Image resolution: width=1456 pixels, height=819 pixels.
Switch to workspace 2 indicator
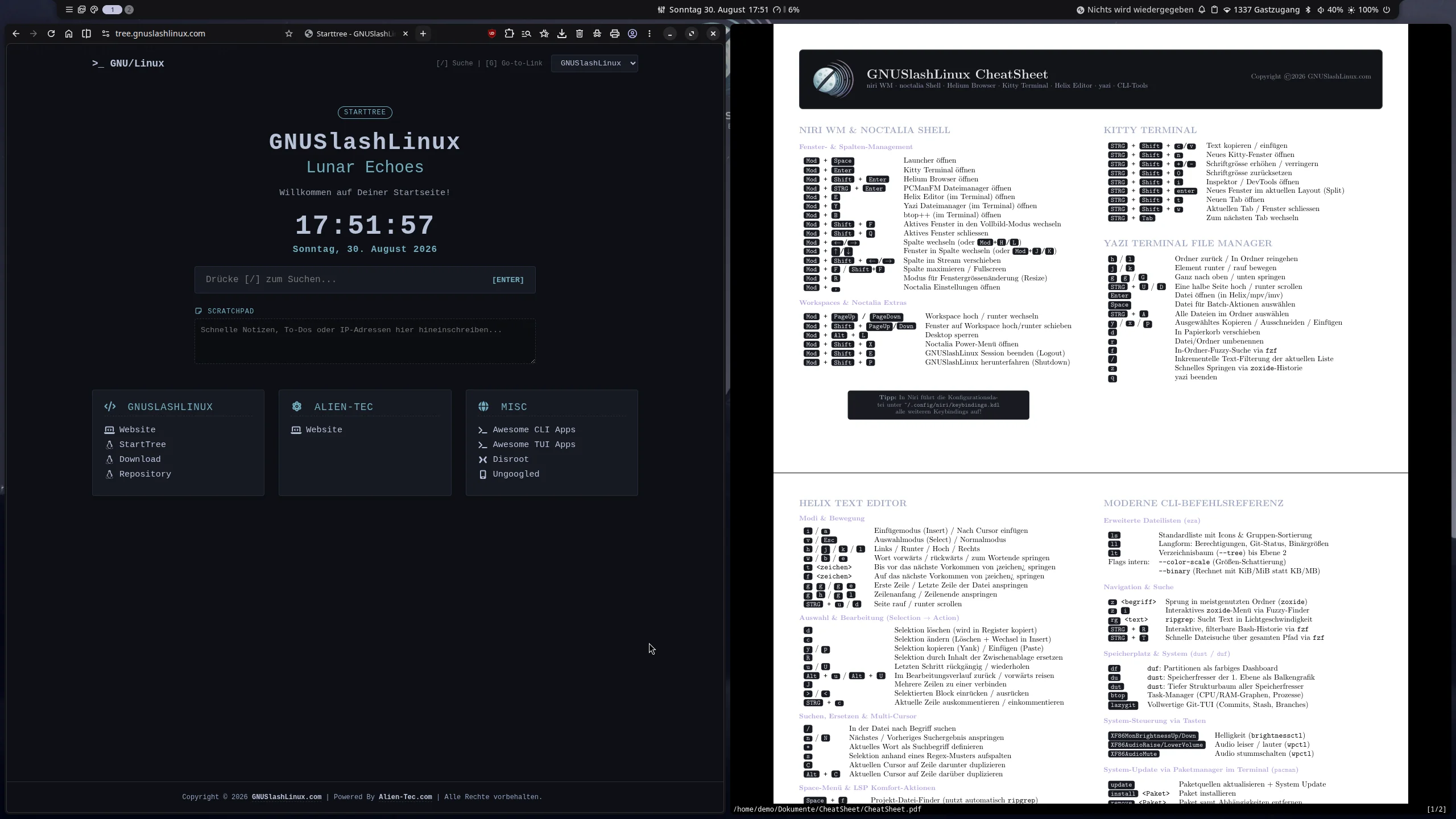coord(129,10)
